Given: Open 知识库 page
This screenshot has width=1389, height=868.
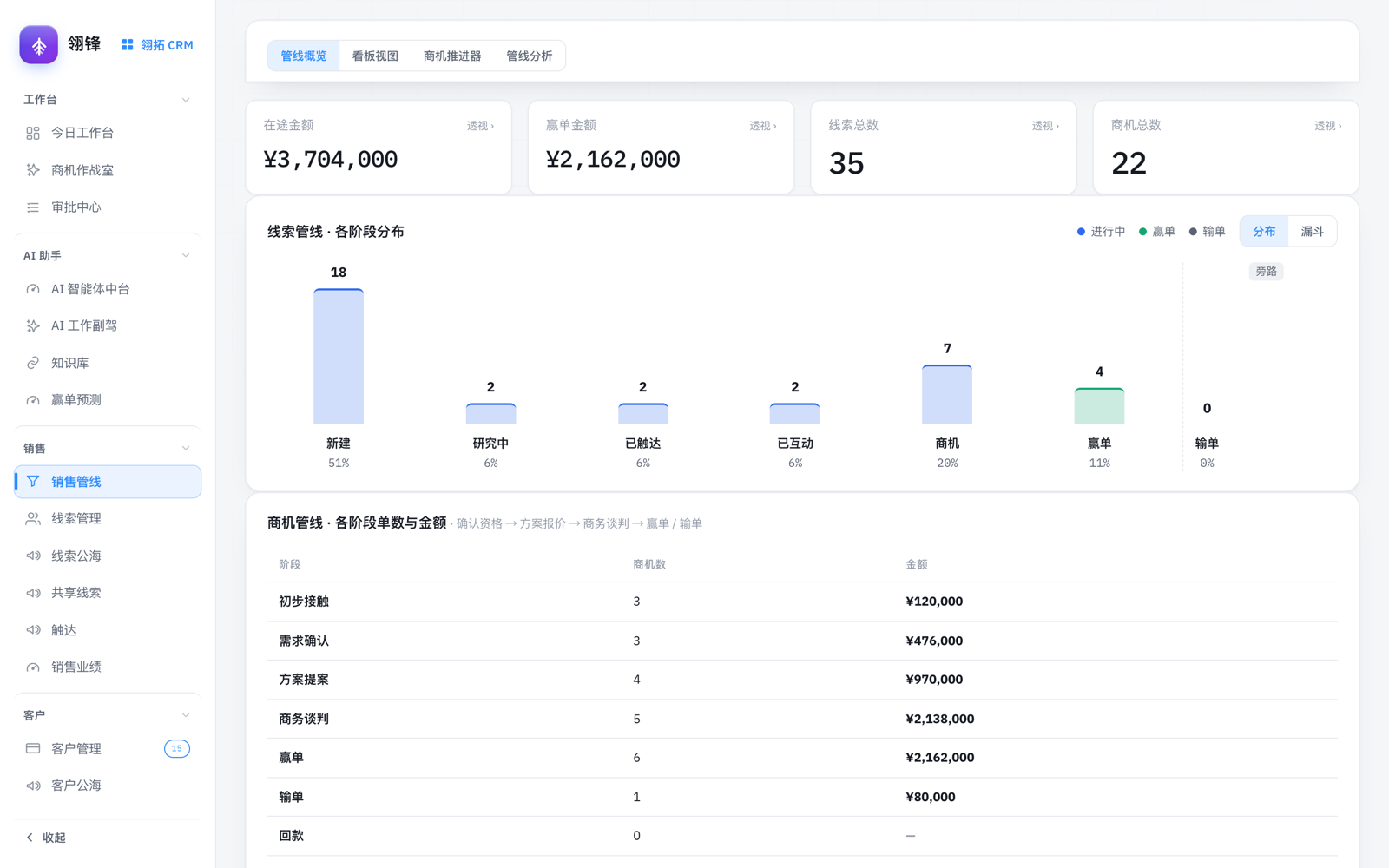Looking at the screenshot, I should (x=108, y=363).
